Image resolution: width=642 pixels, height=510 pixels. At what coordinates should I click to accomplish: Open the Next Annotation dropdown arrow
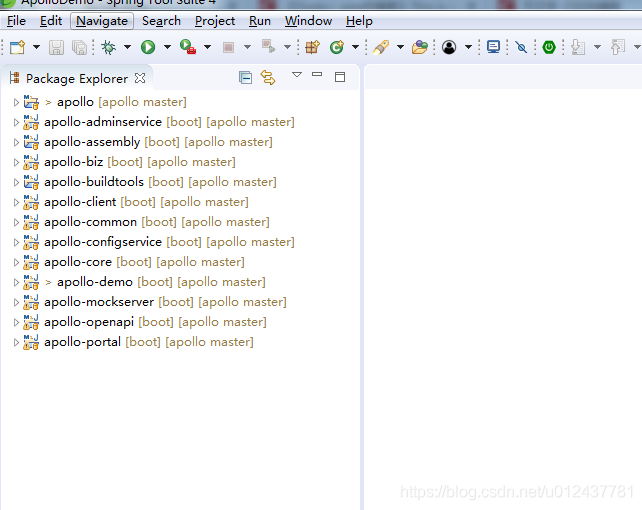tap(597, 47)
